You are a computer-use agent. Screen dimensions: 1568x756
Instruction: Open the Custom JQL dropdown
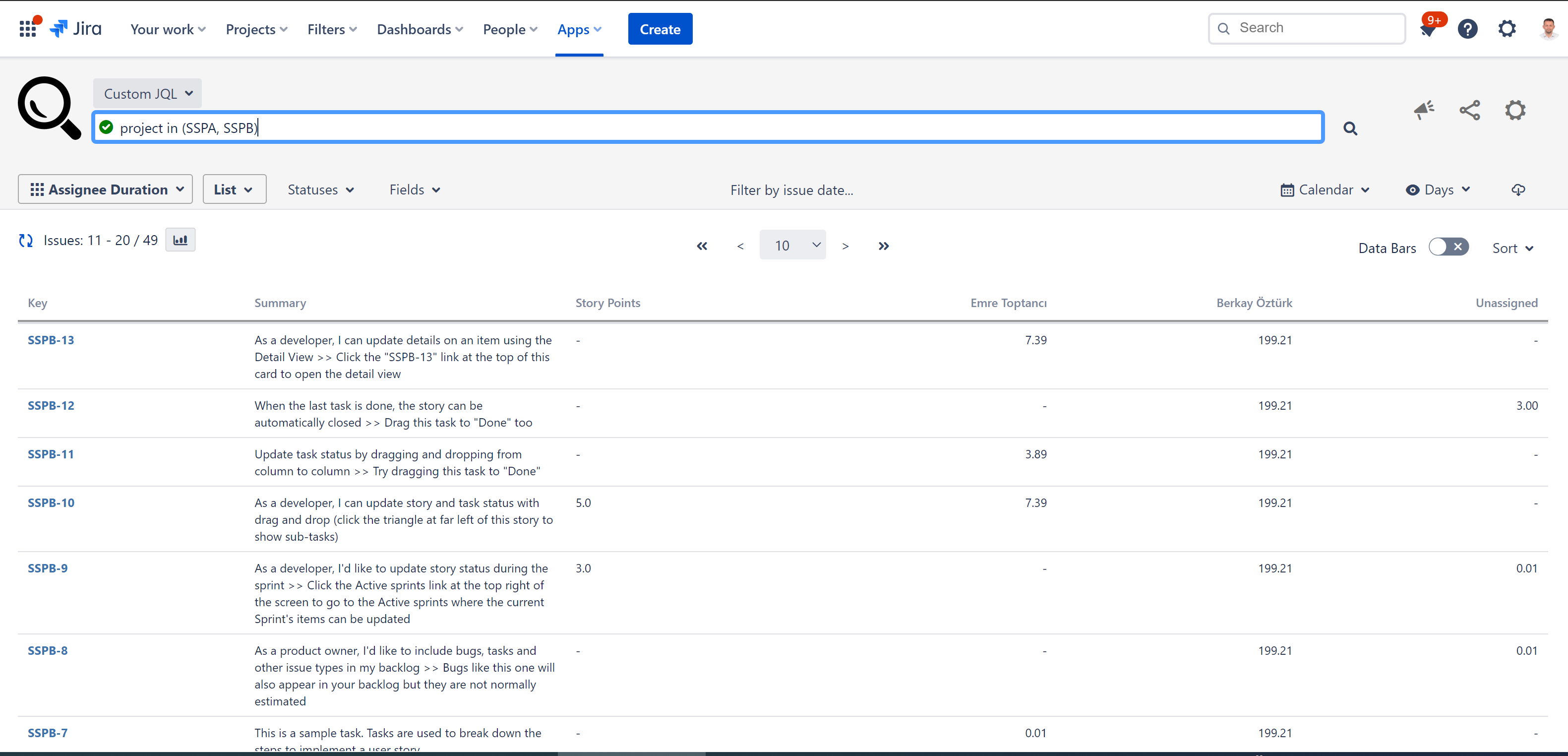(147, 93)
